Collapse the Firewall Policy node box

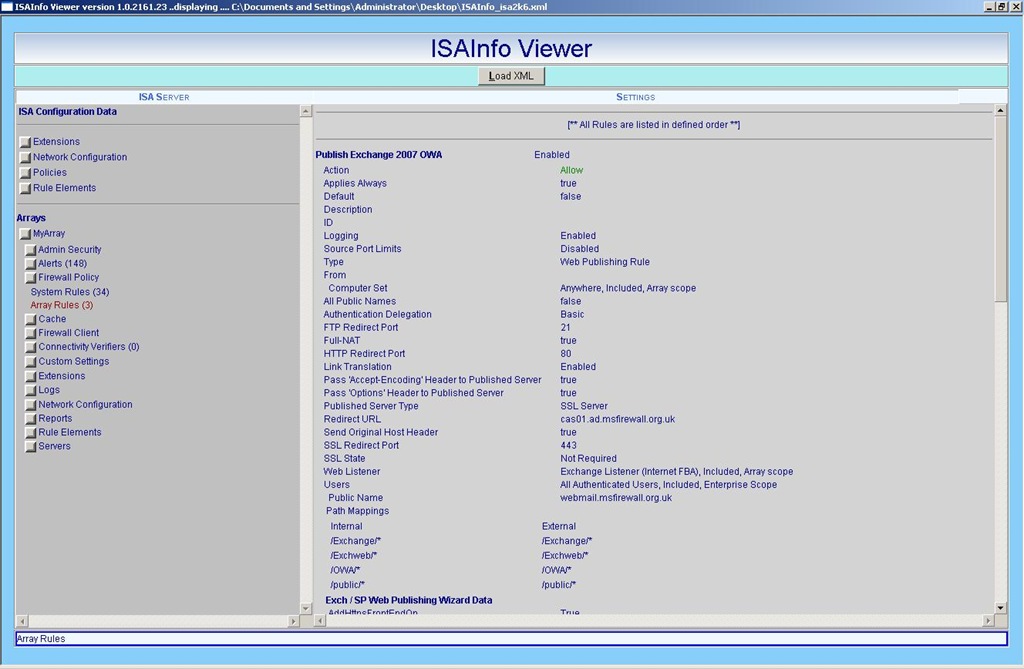31,278
